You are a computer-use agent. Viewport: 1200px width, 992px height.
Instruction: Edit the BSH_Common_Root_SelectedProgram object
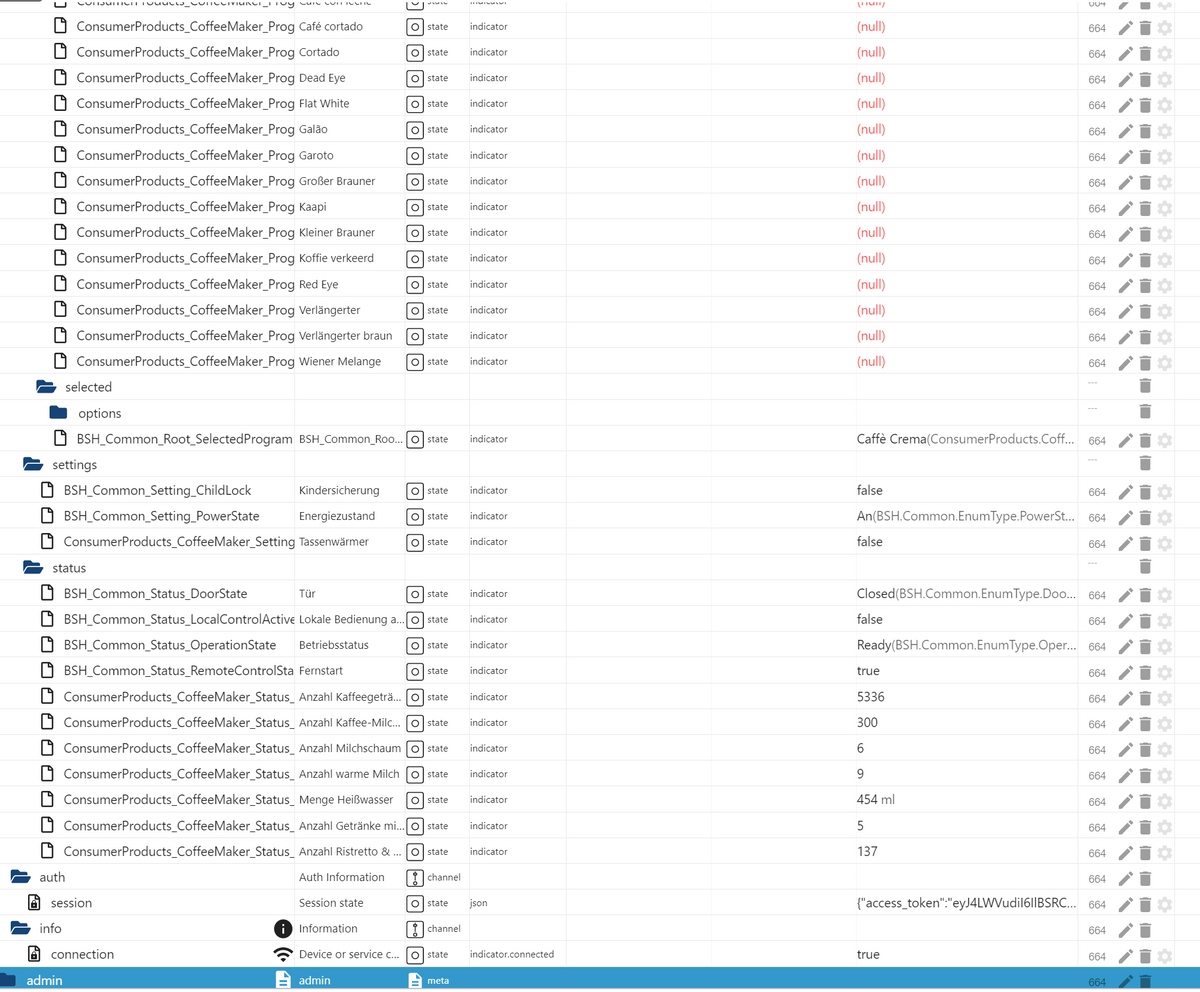(1125, 440)
